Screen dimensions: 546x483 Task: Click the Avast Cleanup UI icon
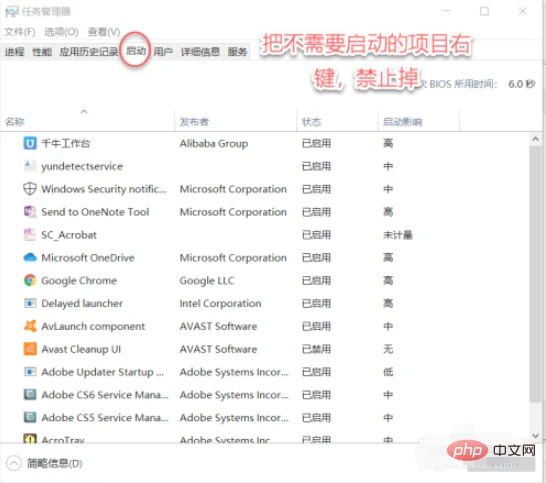(30, 349)
